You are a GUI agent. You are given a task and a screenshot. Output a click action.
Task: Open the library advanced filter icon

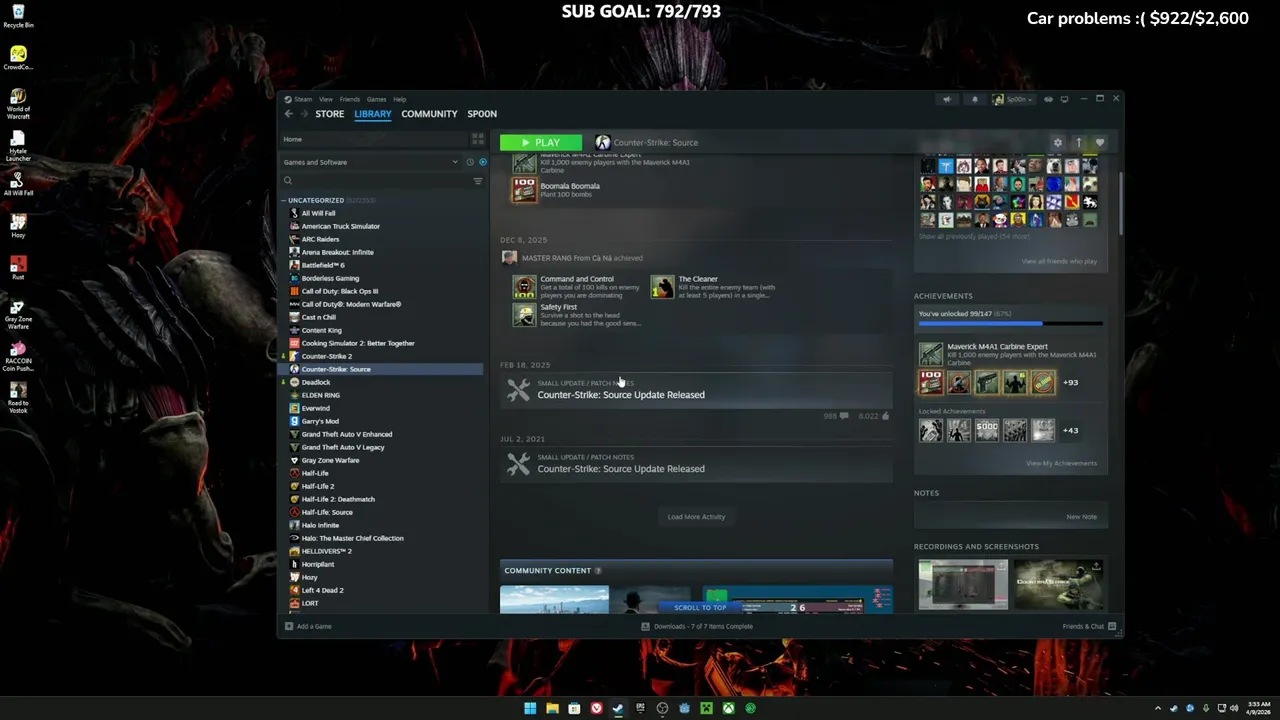(477, 181)
